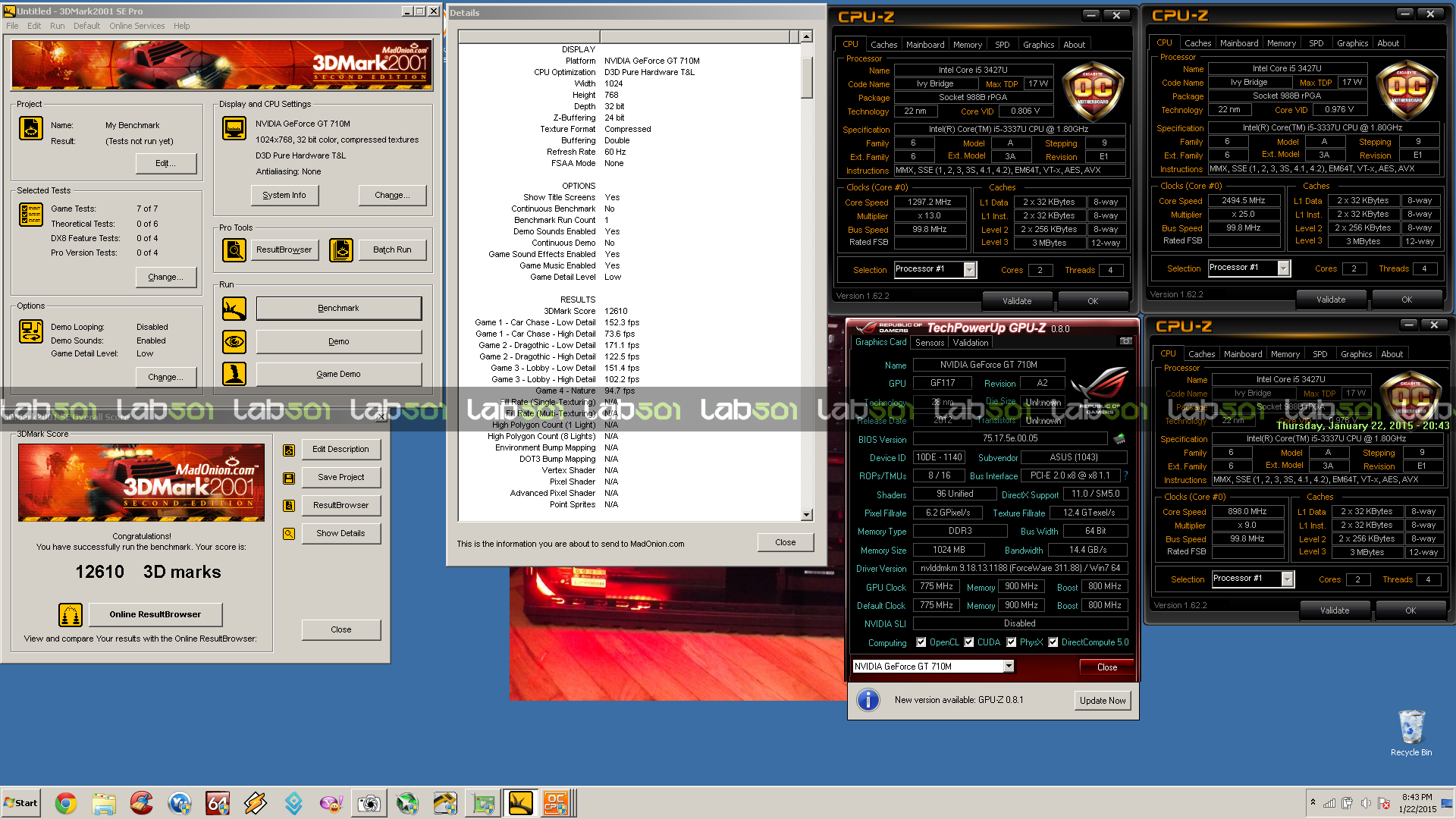1456x819 pixels.
Task: Click the 3DMark2001 banner in score window
Action: [142, 483]
